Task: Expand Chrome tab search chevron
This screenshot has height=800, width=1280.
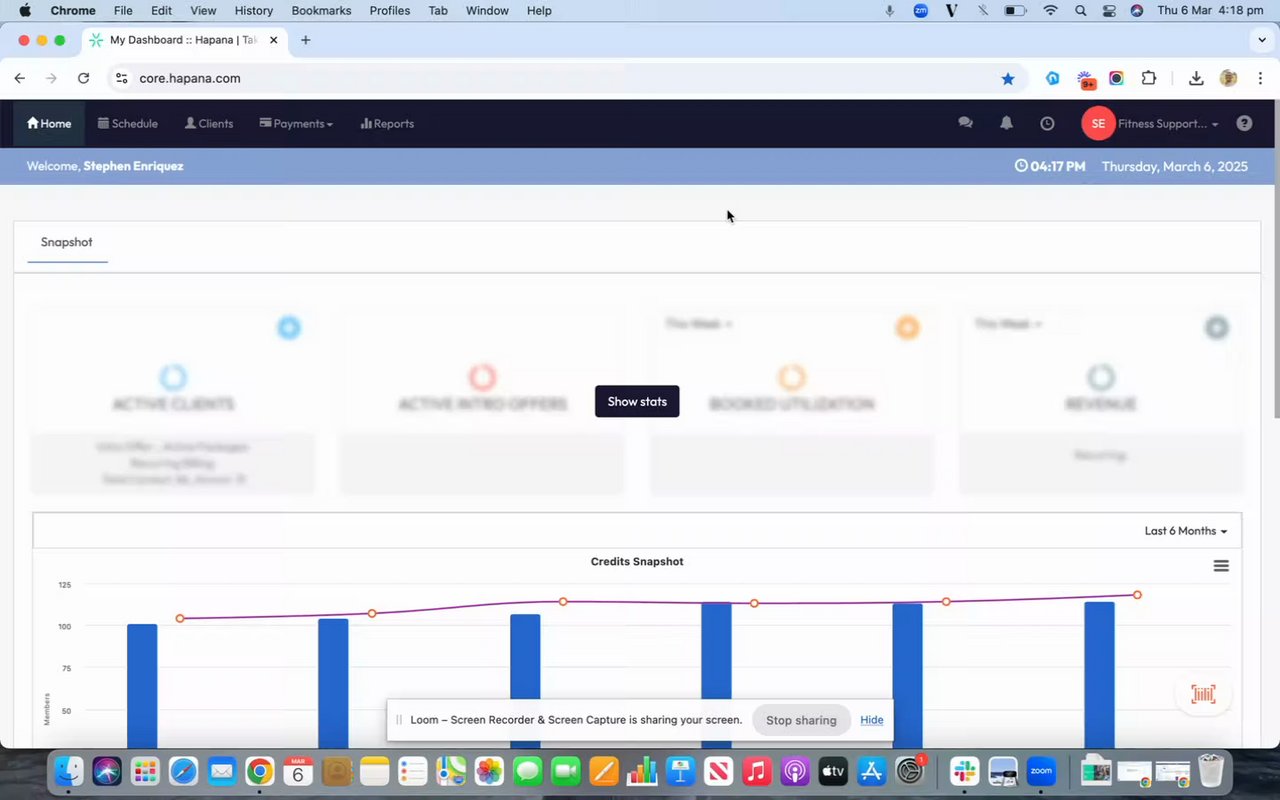Action: 1261,40
